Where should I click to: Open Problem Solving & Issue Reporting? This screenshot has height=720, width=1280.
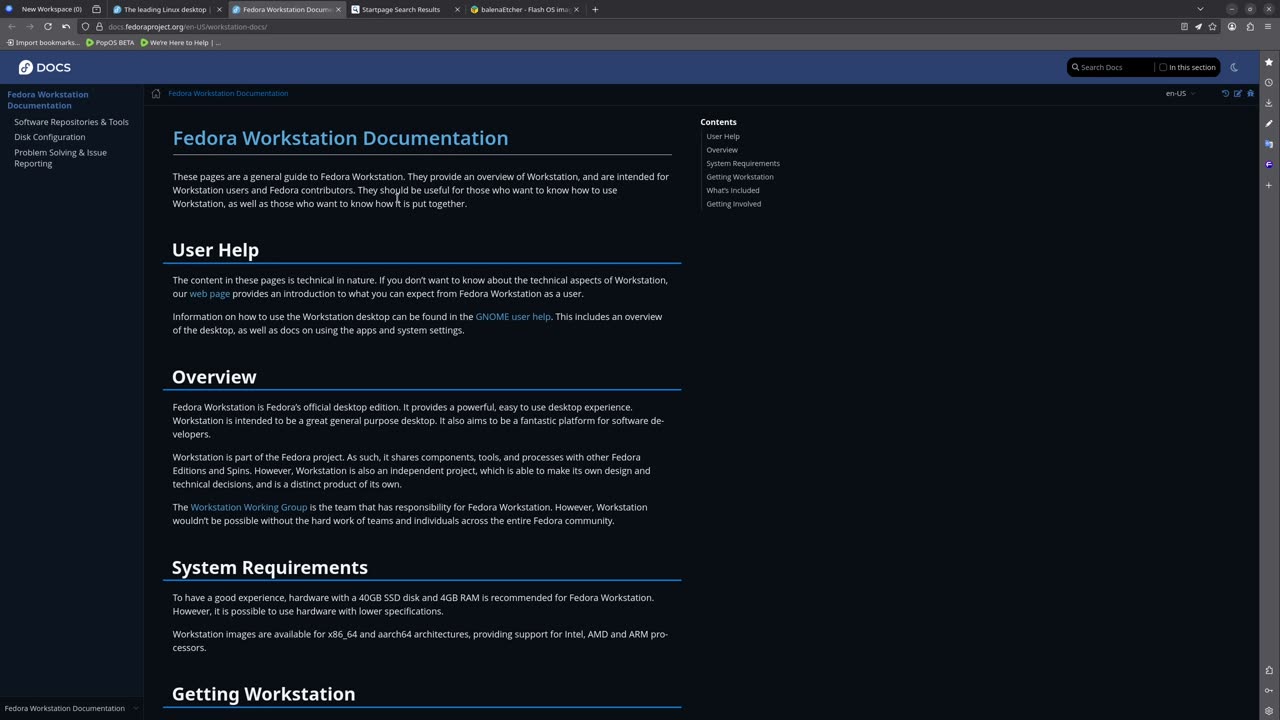tap(60, 158)
